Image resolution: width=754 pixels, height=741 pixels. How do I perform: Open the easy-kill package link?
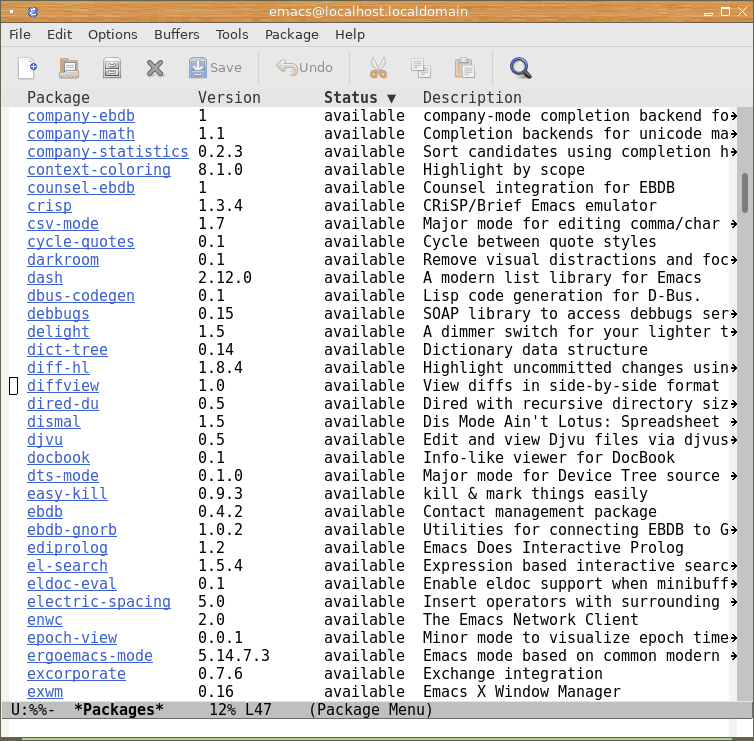pyautogui.click(x=67, y=494)
